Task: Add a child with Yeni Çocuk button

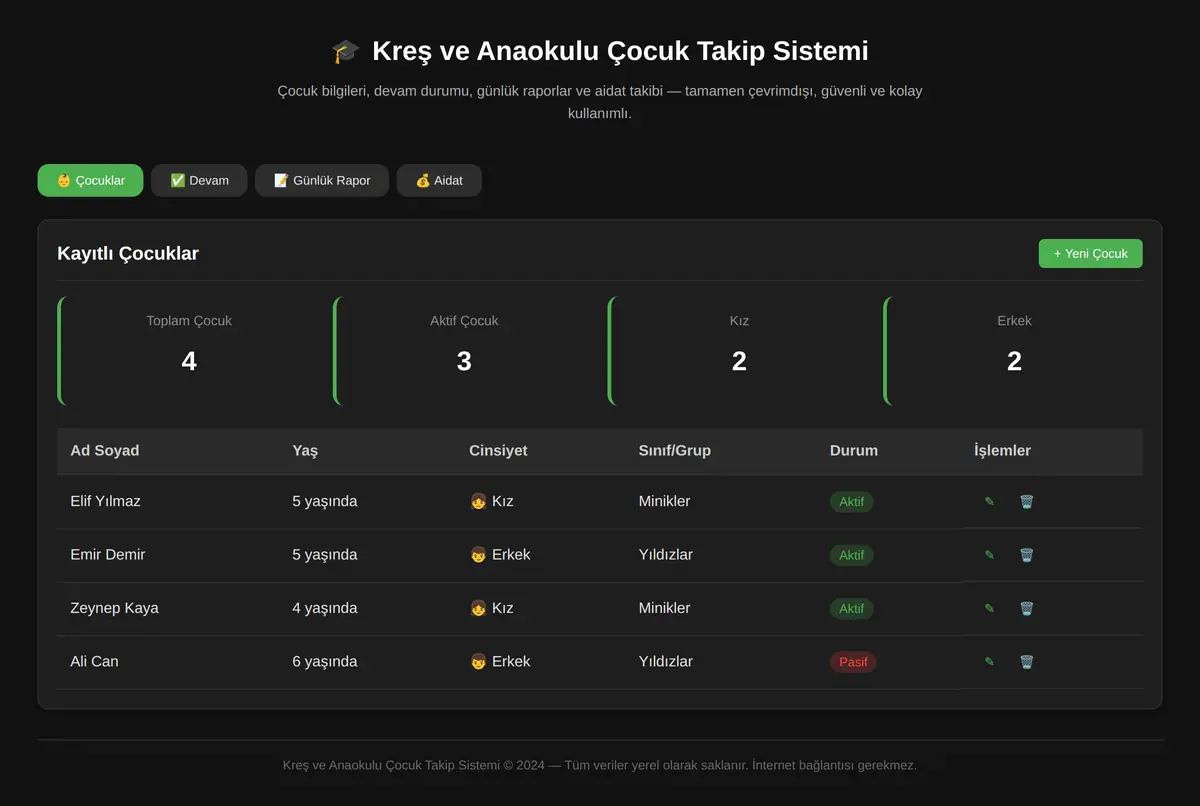Action: click(x=1090, y=254)
